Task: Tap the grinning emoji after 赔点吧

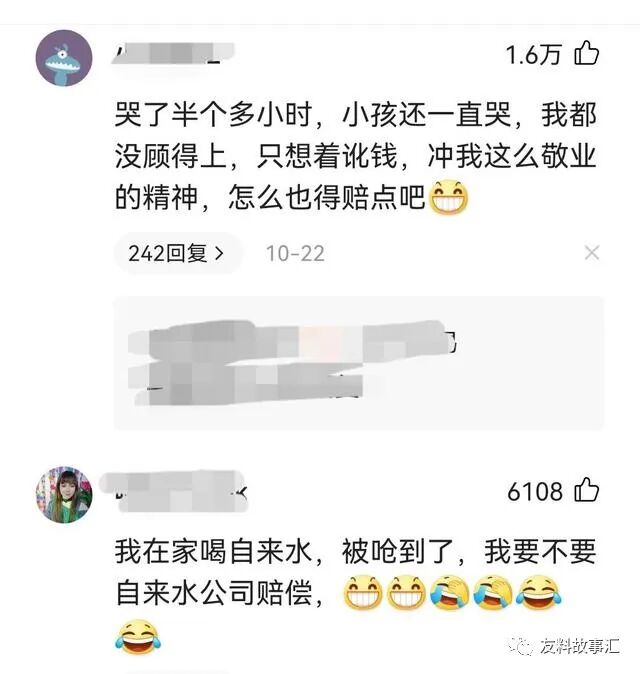Action: (x=449, y=198)
